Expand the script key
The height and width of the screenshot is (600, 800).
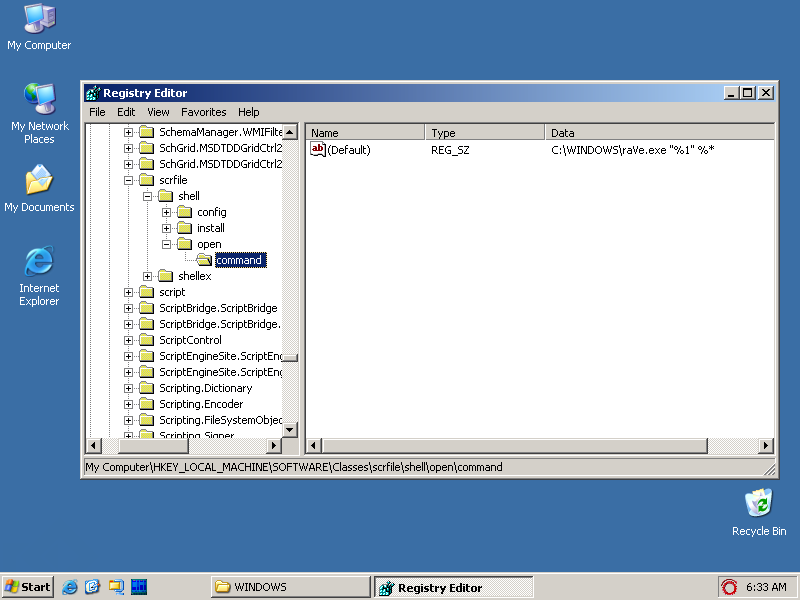coord(129,292)
